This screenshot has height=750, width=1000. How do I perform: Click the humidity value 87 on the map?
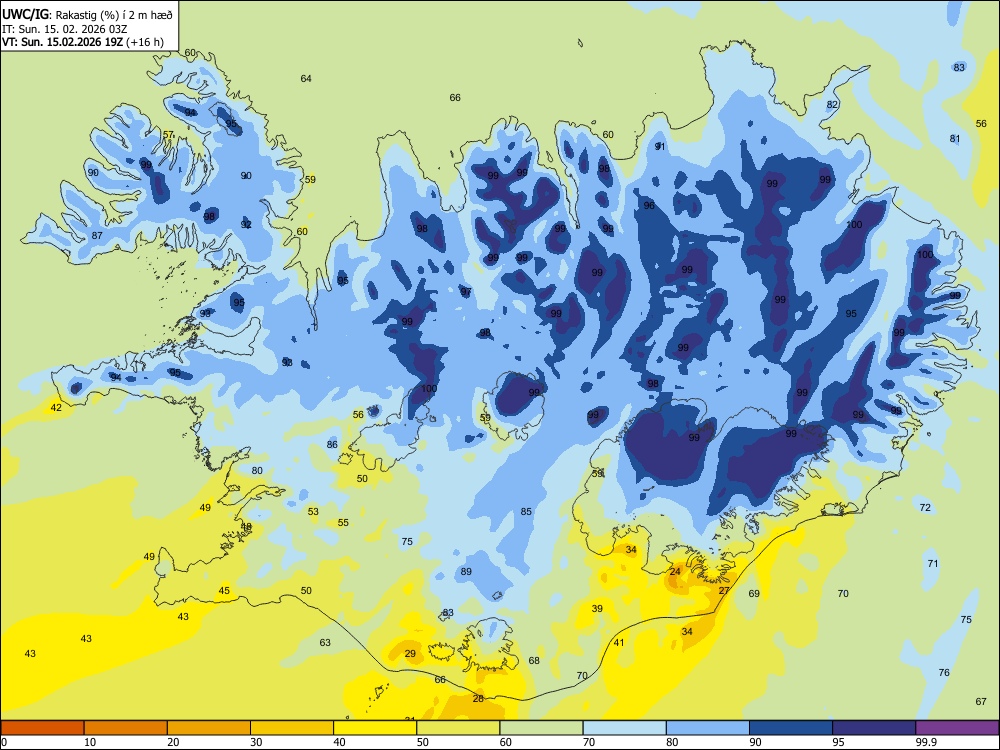[97, 235]
